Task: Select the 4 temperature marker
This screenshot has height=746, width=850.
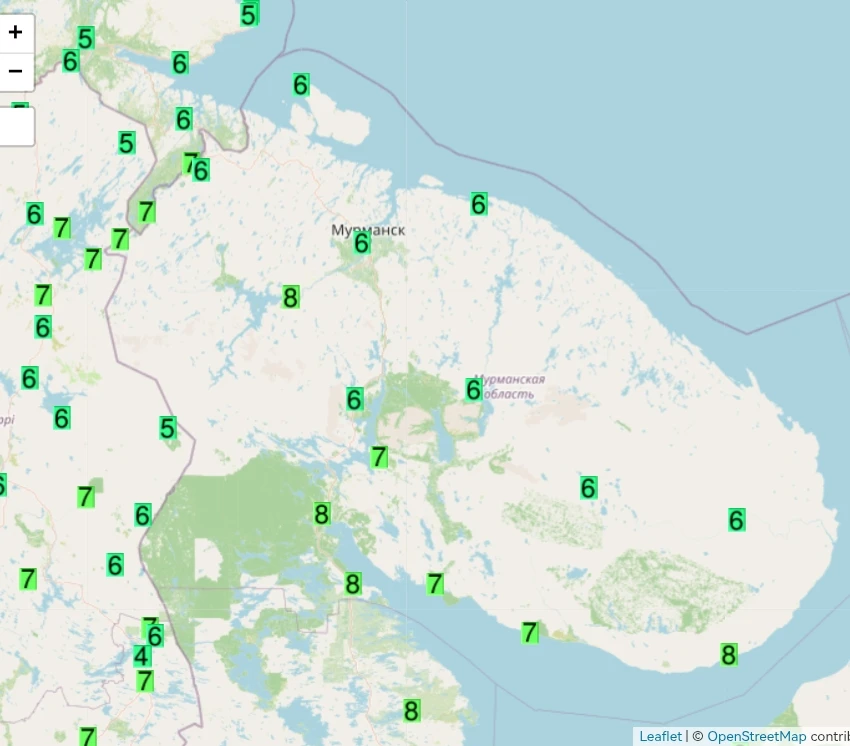Action: (x=141, y=656)
